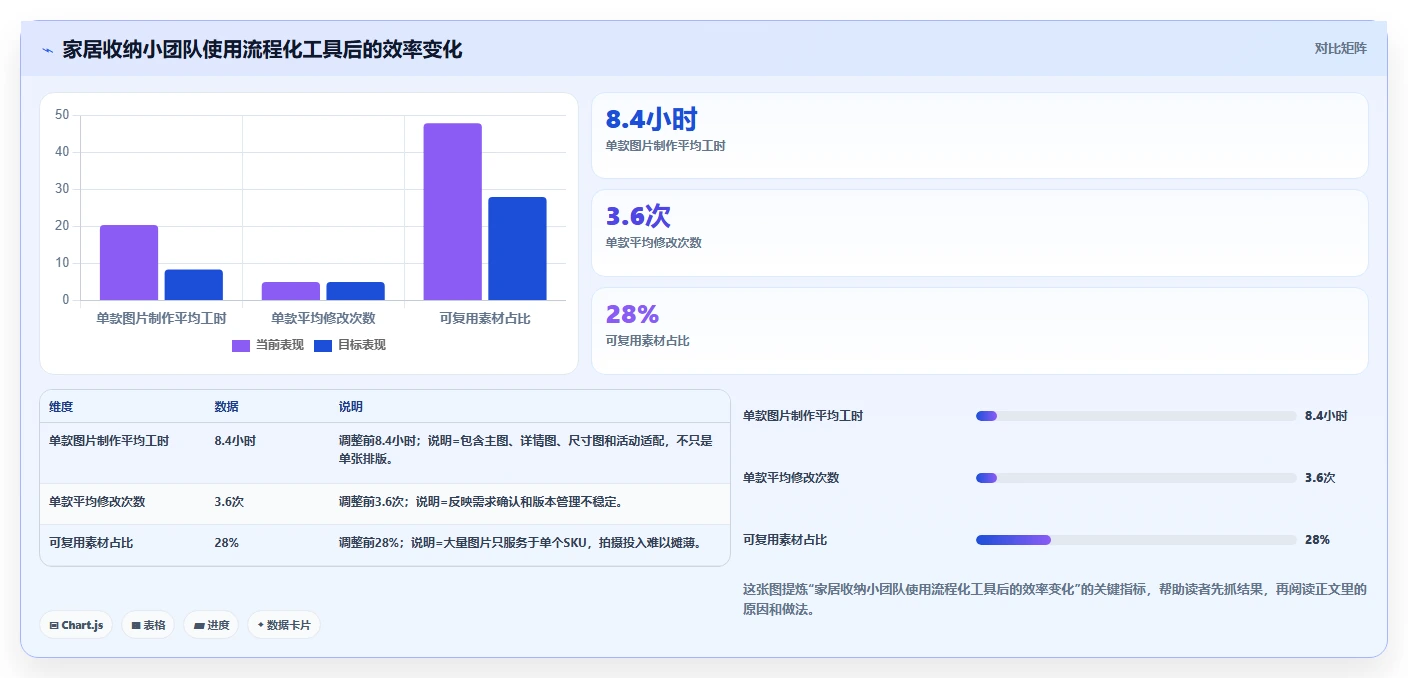The height and width of the screenshot is (678, 1408).
Task: Click table data cell 28%
Action: [226, 543]
